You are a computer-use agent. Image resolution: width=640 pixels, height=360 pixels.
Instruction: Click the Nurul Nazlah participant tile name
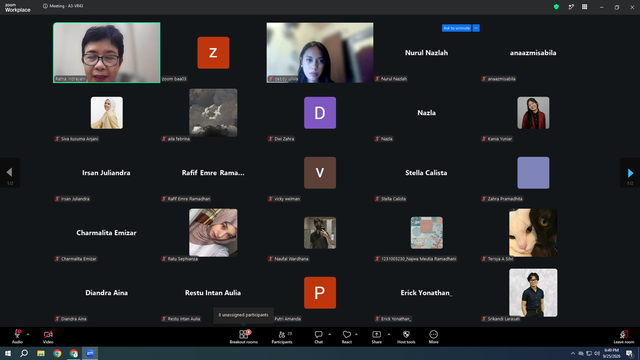(427, 53)
